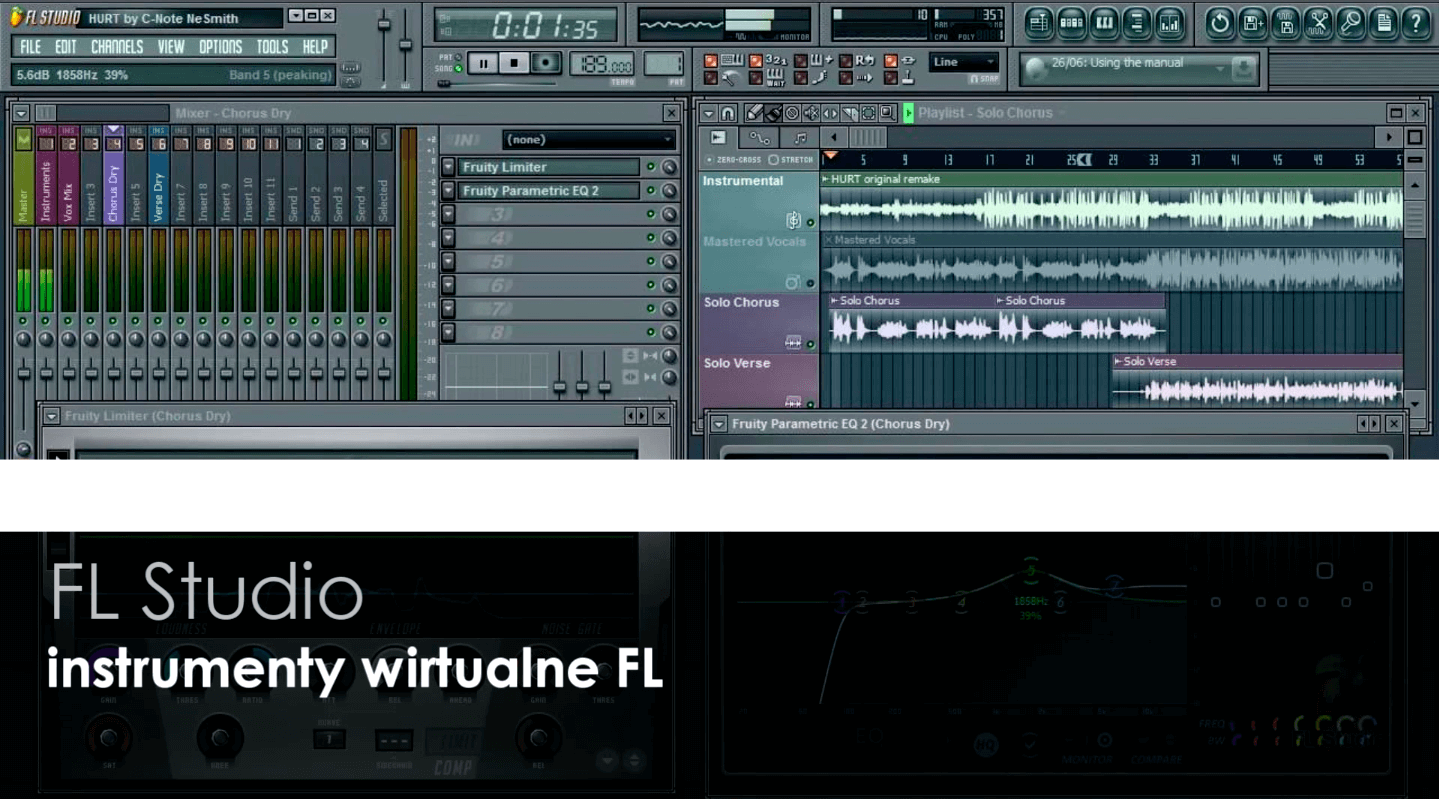The image size is (1439, 799).
Task: Mute the Fruity Parametric EQ 2 slot
Action: click(x=651, y=191)
